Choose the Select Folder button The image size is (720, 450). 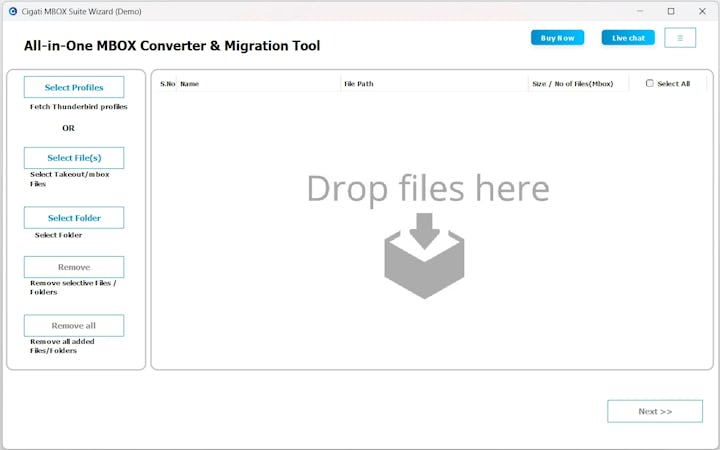click(74, 218)
